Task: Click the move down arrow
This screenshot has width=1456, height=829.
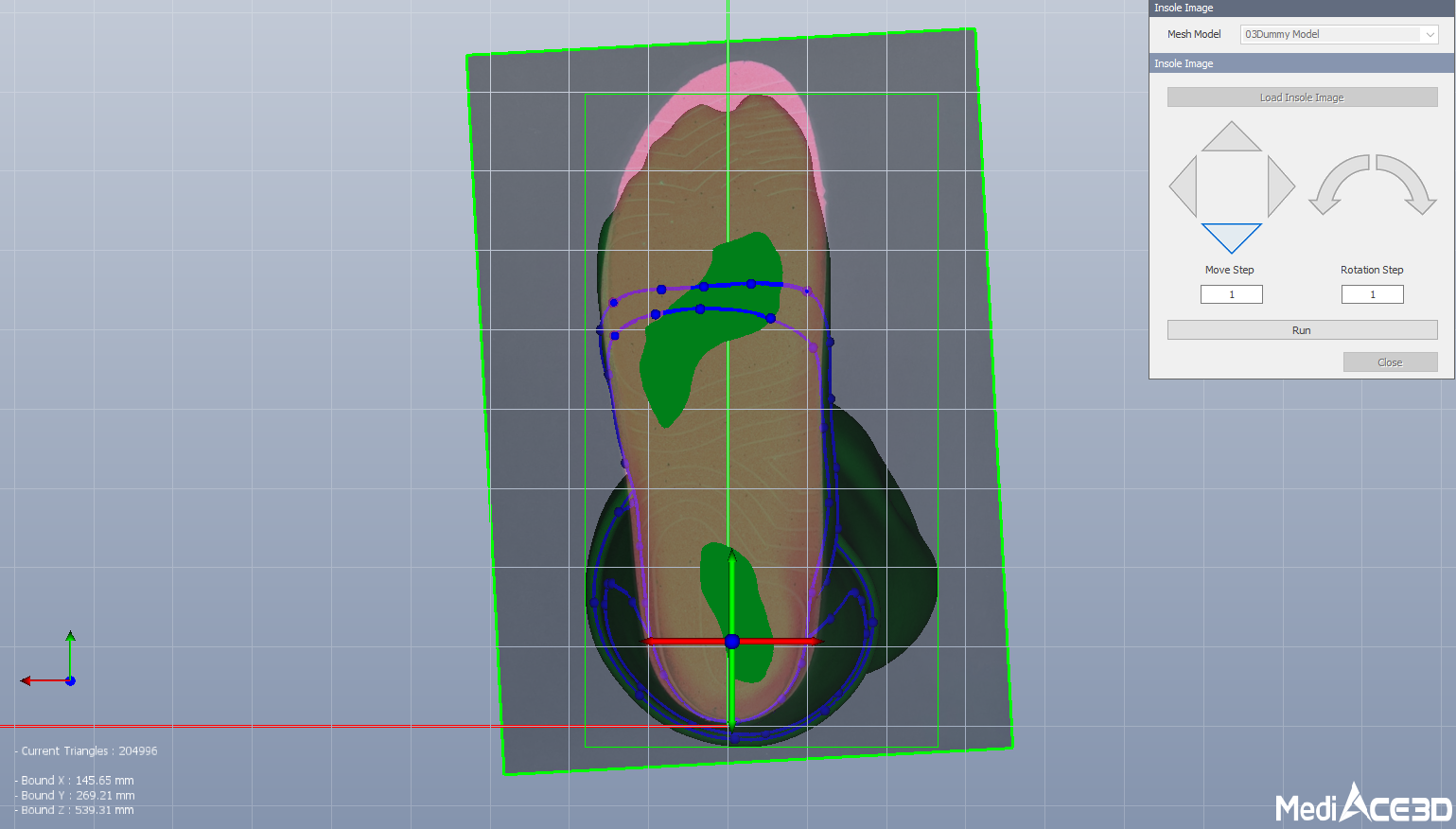Action: point(1231,236)
